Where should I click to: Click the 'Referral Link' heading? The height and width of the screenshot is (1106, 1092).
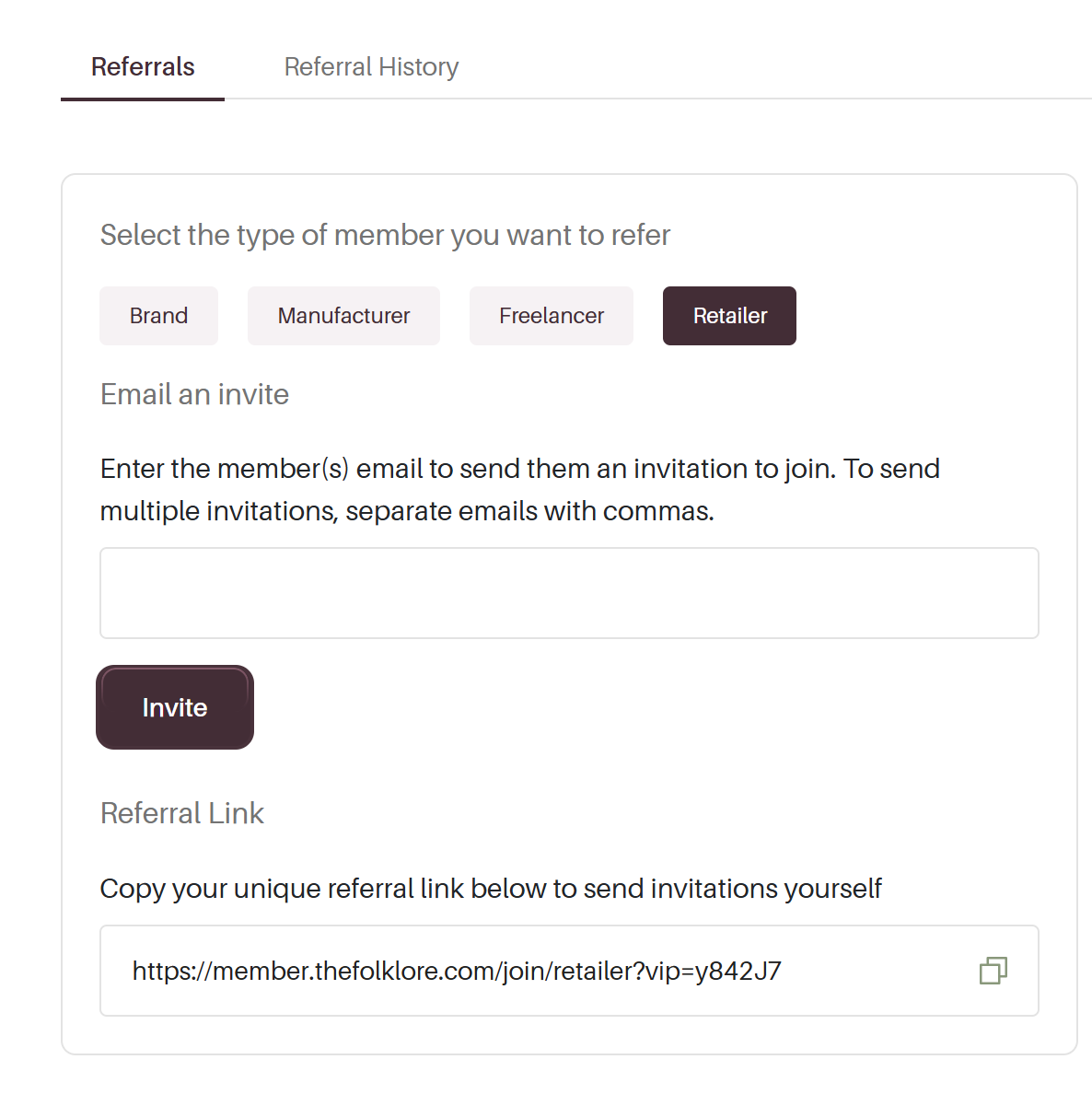pos(182,813)
